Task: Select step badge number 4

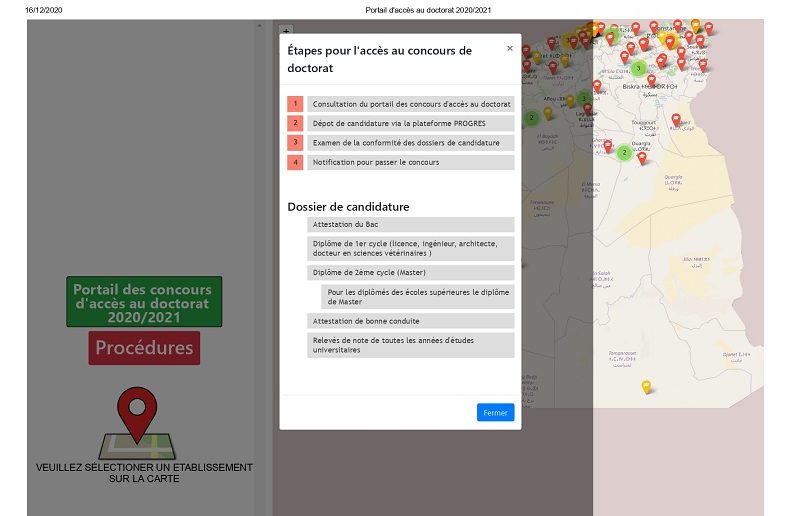Action: (x=295, y=162)
